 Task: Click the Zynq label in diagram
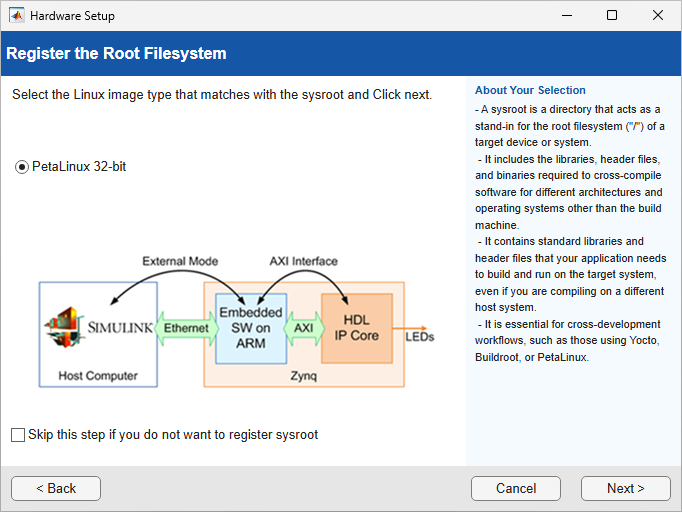tap(304, 376)
